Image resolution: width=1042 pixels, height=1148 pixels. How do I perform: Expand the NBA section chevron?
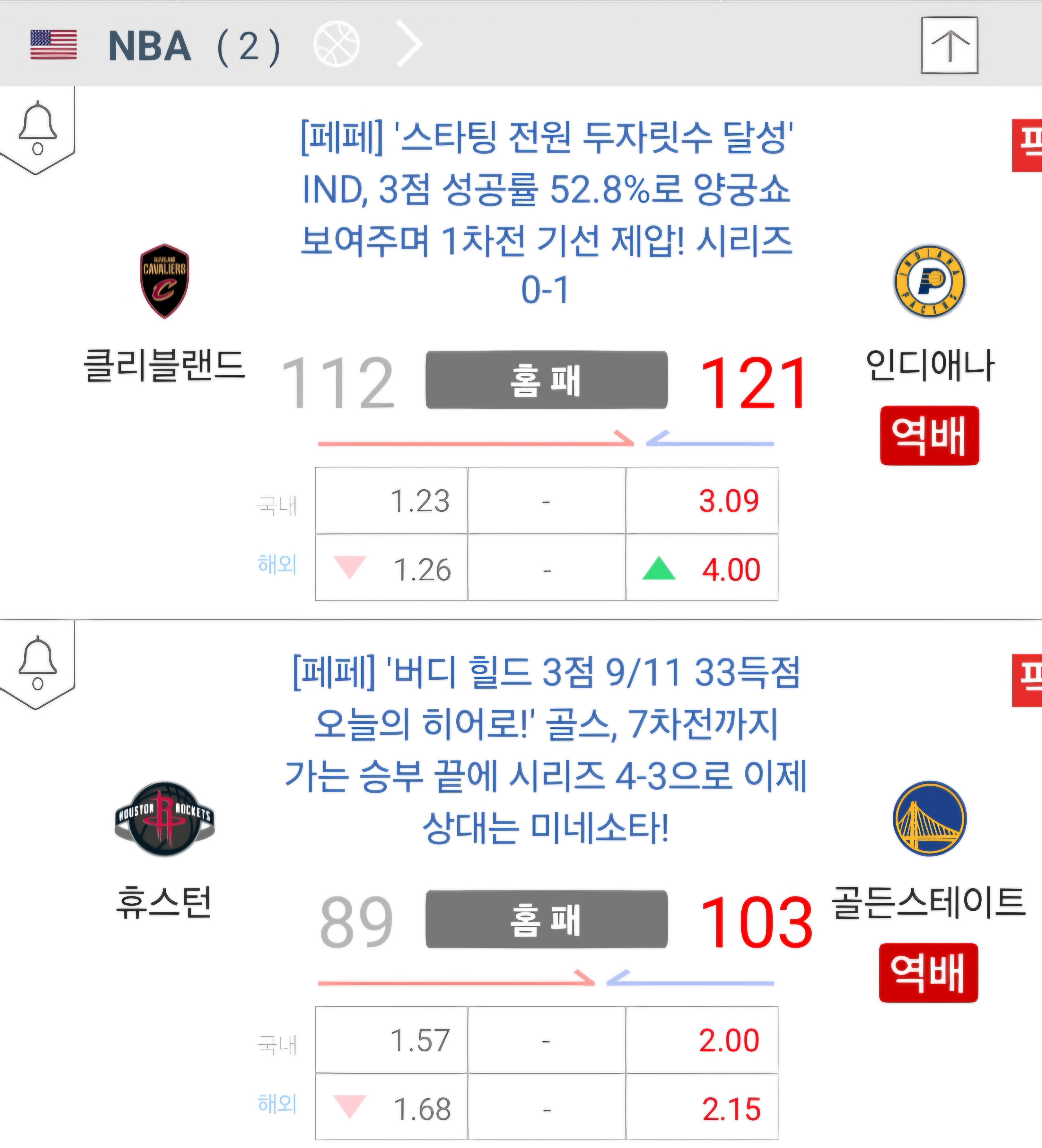410,43
